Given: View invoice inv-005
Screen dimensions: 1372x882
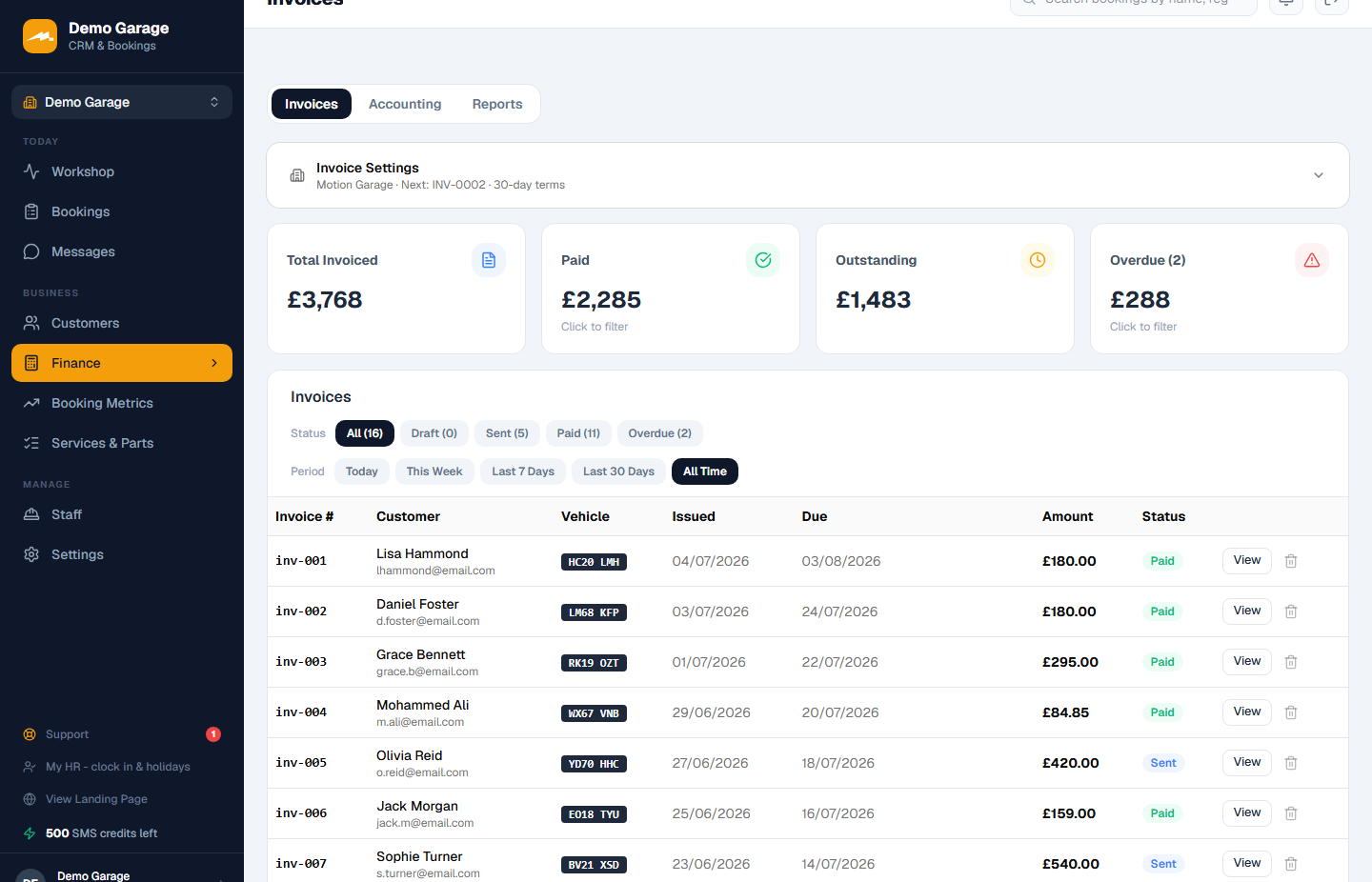Looking at the screenshot, I should pyautogui.click(x=1247, y=763).
